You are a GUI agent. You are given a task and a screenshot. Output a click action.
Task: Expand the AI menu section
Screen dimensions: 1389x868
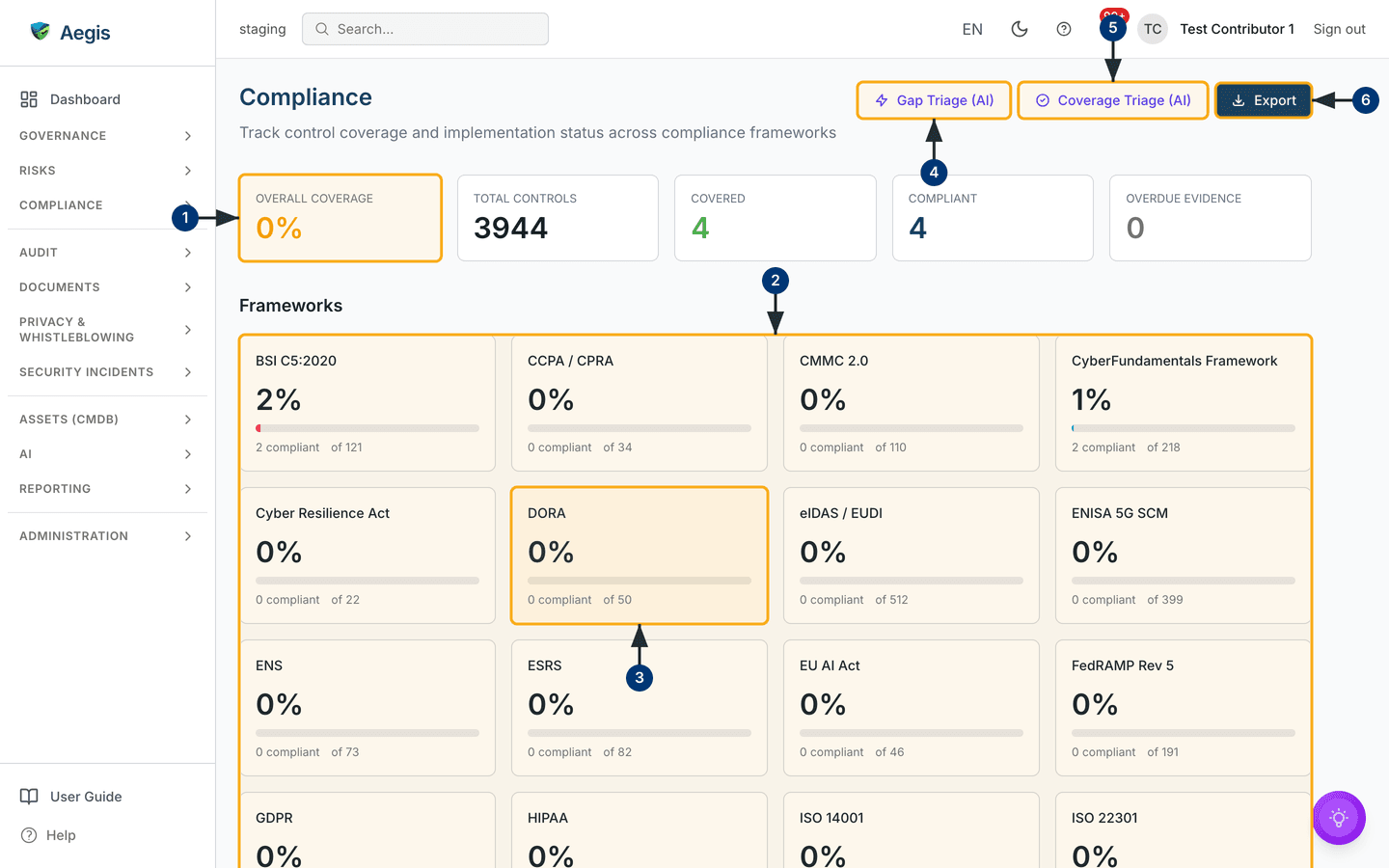click(x=107, y=454)
